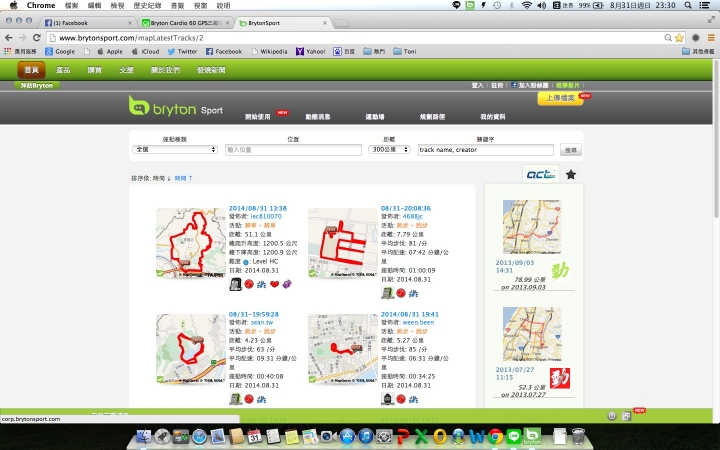Open products tab in green navigation
This screenshot has height=450, width=720.
(63, 70)
